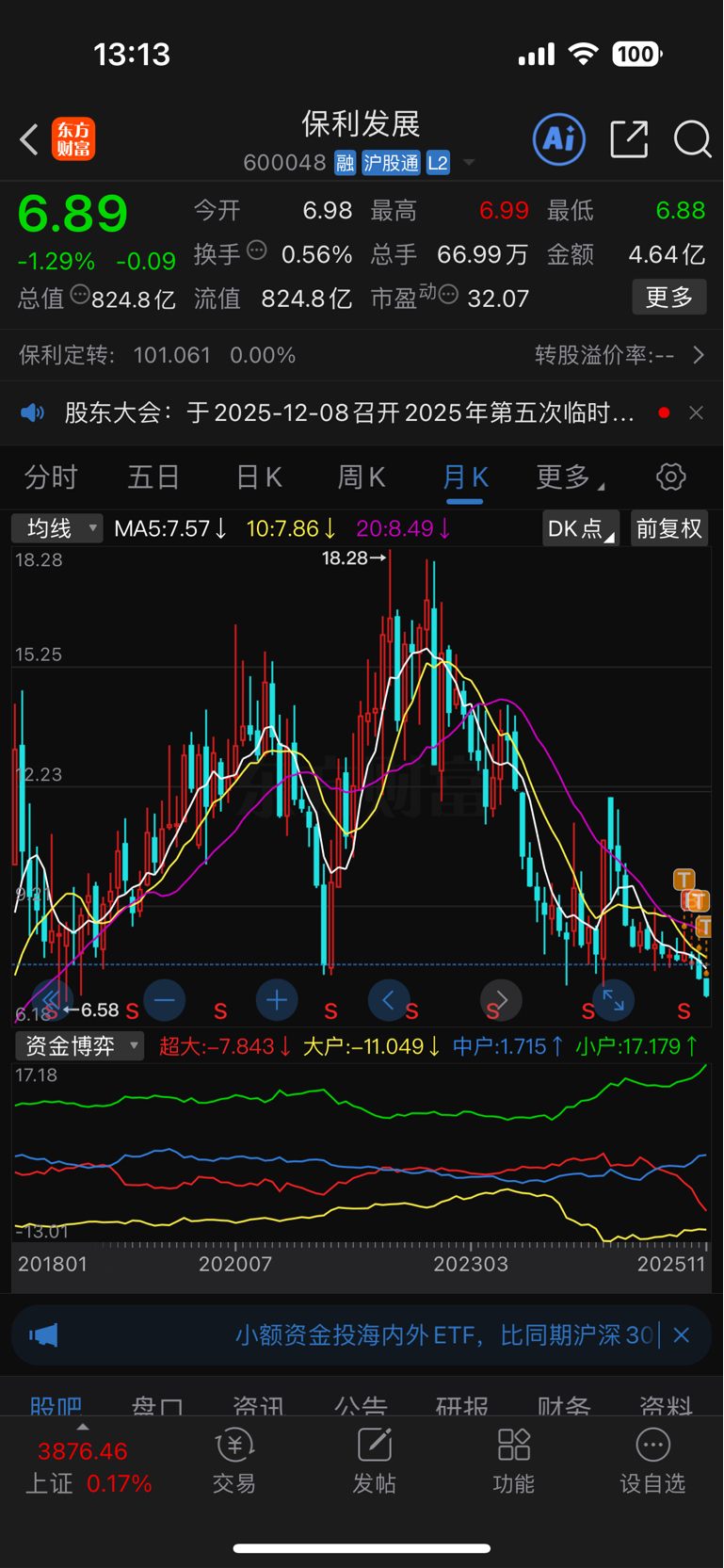Image resolution: width=724 pixels, height=1568 pixels.
Task: Dismiss the 股东大会 announcement with X
Action: point(696,412)
